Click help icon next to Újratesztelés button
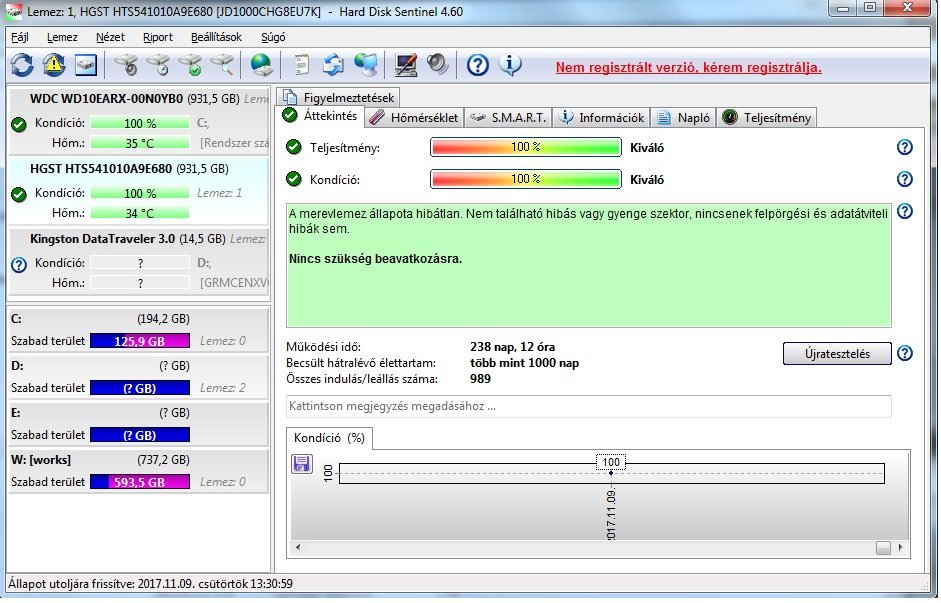 pyautogui.click(x=904, y=353)
